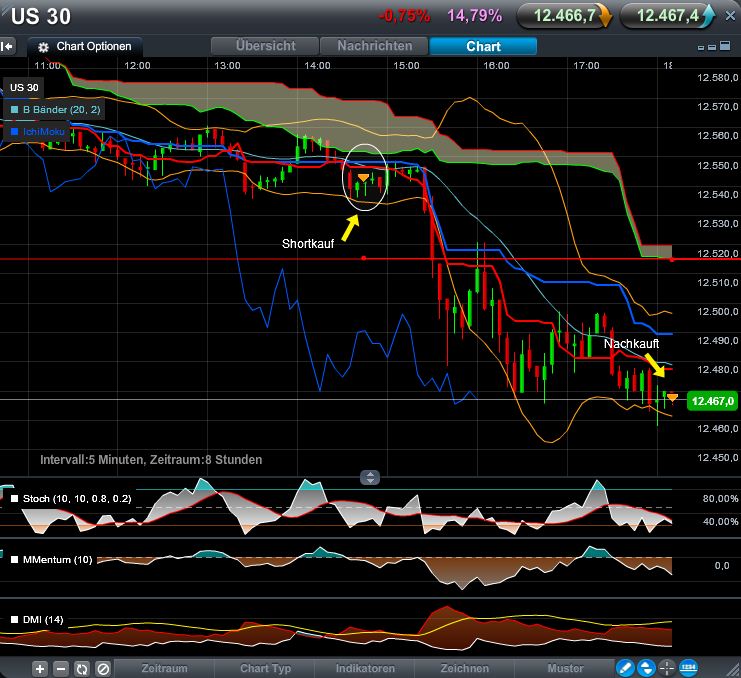Image resolution: width=741 pixels, height=678 pixels.
Task: Toggle the 1234 value display icon
Action: click(x=688, y=668)
